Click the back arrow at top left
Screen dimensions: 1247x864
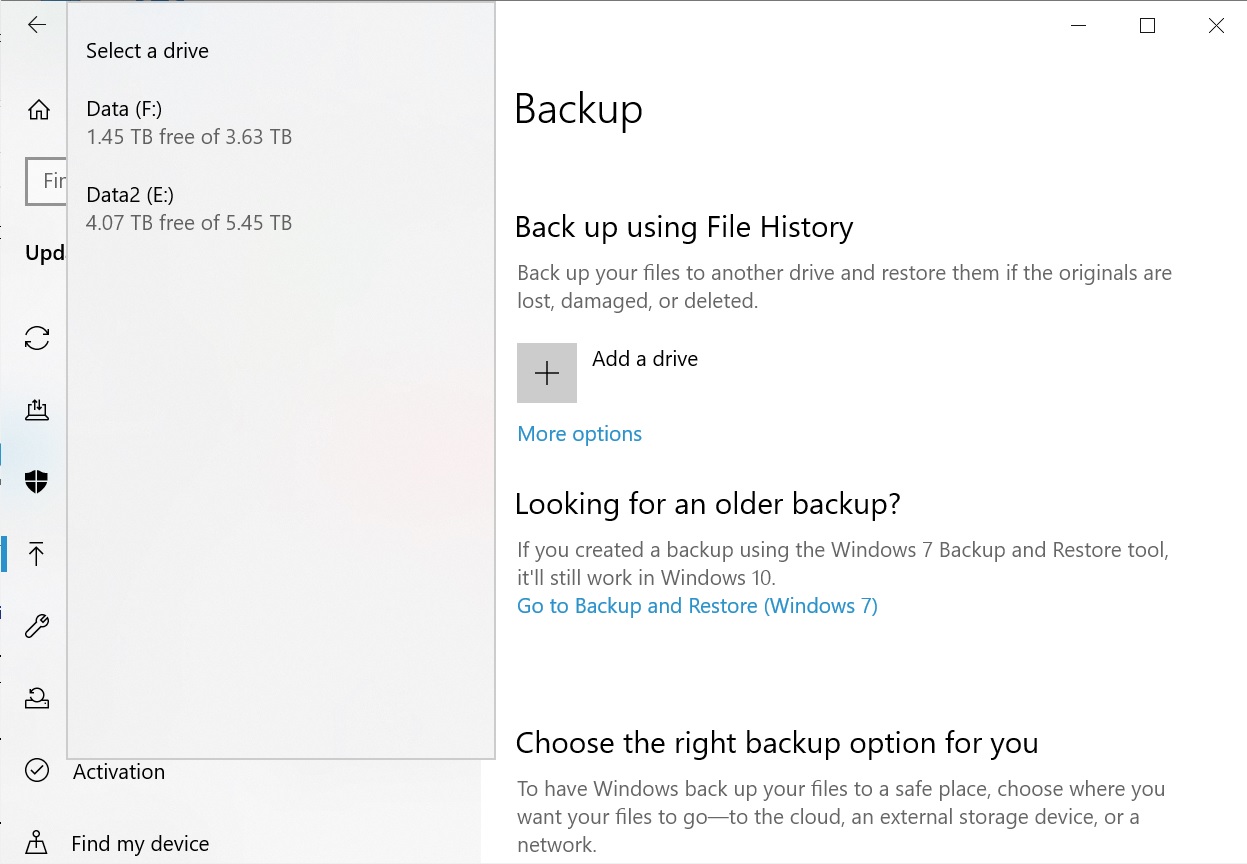37,25
